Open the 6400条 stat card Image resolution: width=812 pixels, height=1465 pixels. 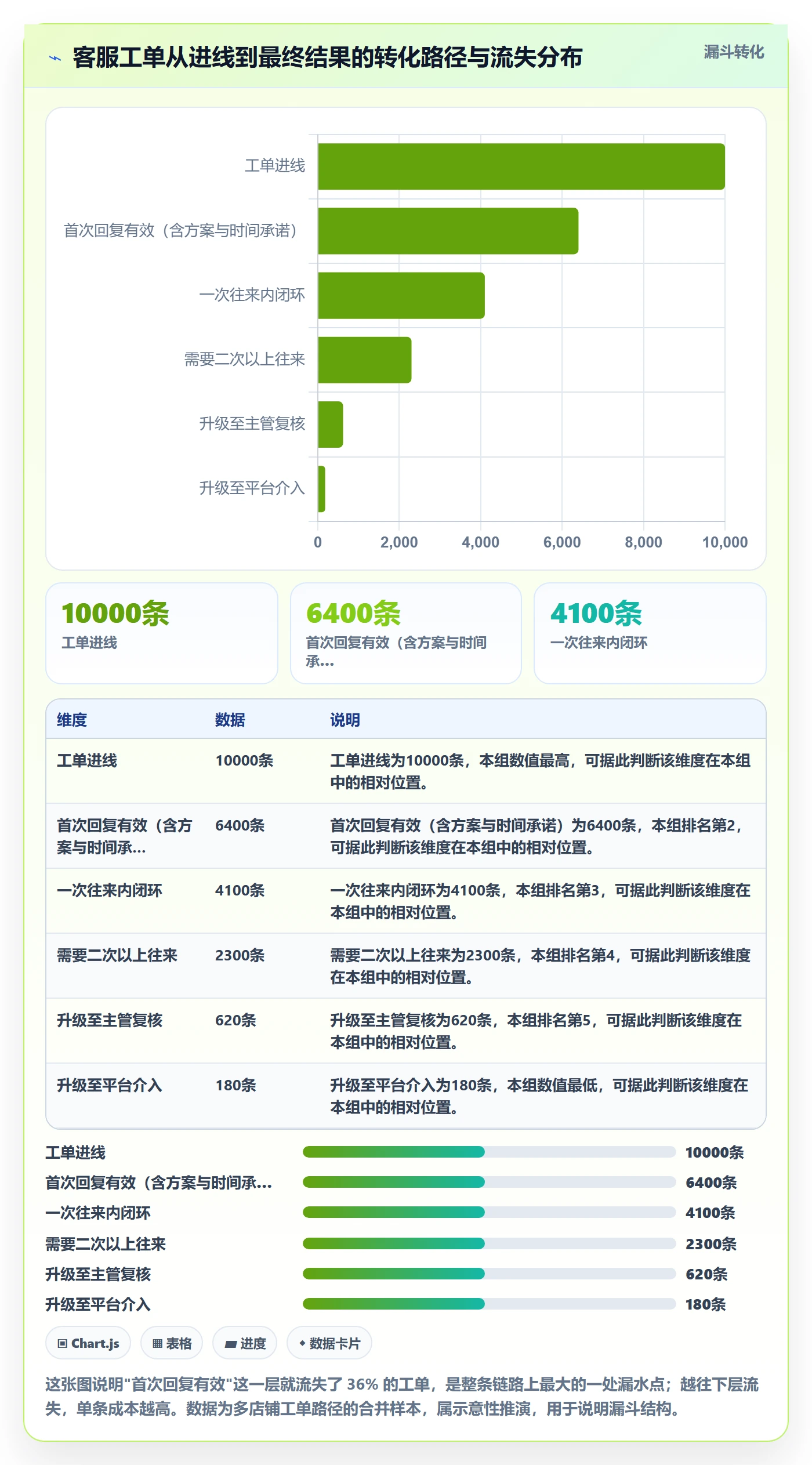tap(406, 633)
